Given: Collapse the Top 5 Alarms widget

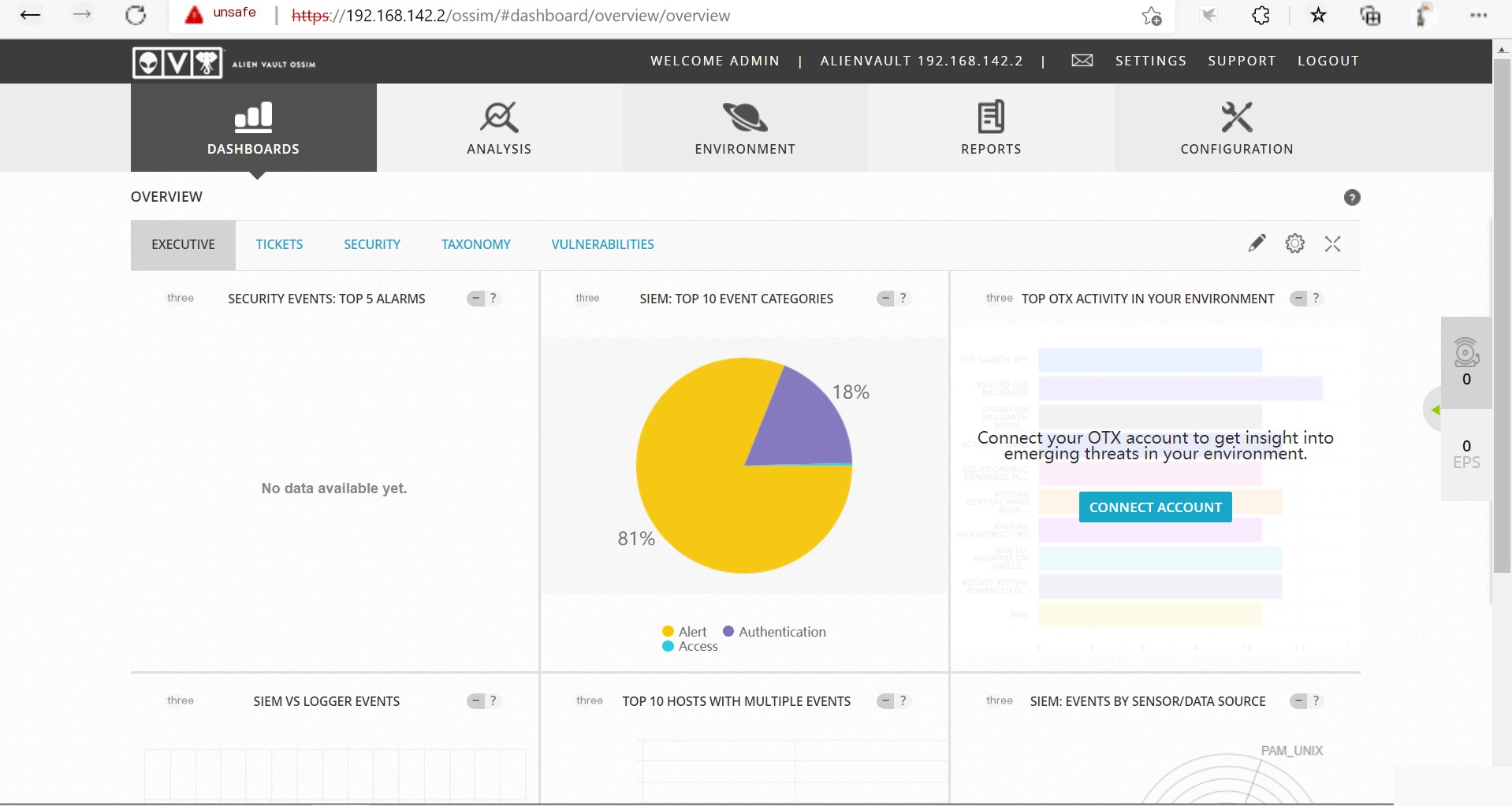Looking at the screenshot, I should pos(475,299).
